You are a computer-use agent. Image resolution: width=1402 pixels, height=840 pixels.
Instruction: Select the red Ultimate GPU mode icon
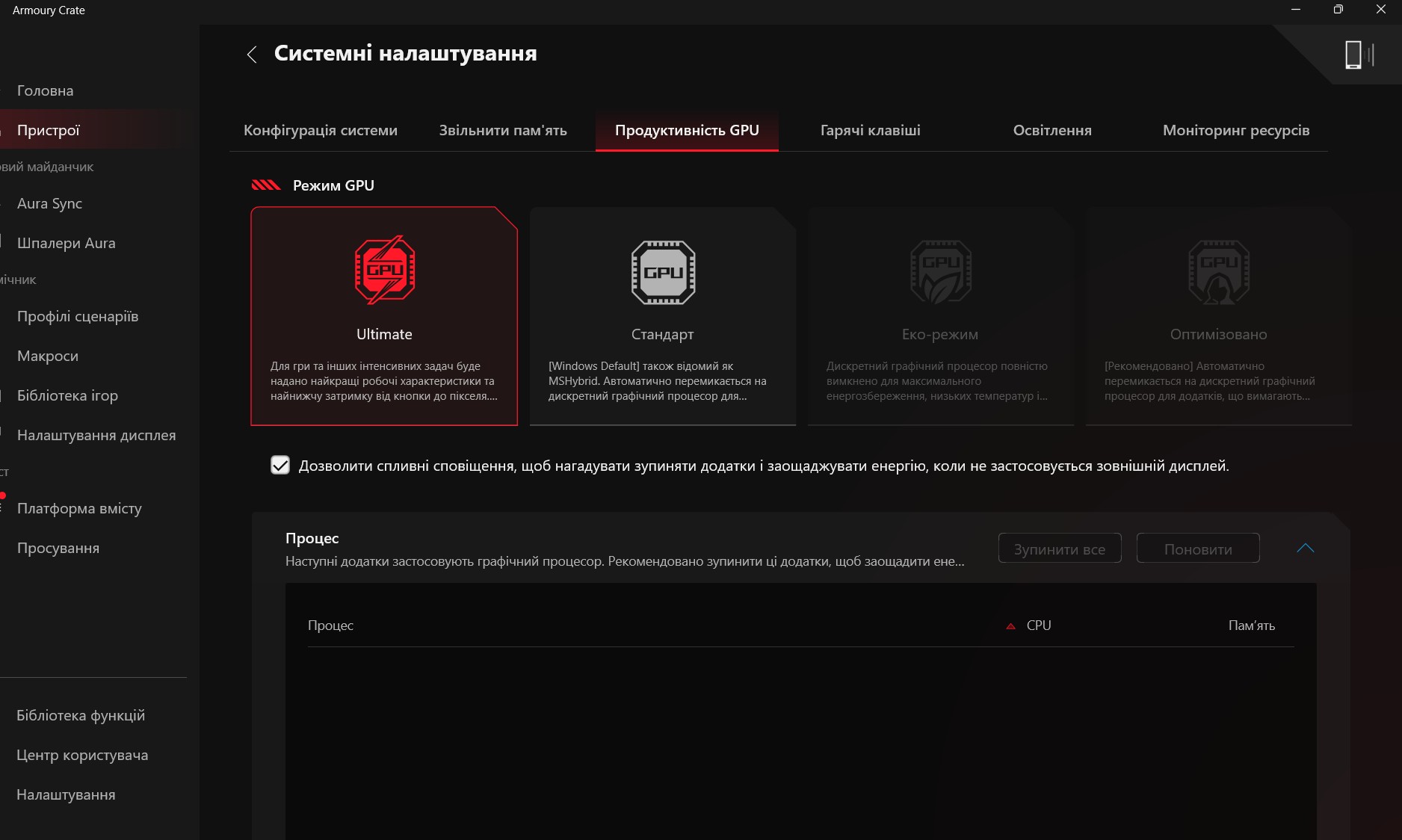coord(384,270)
